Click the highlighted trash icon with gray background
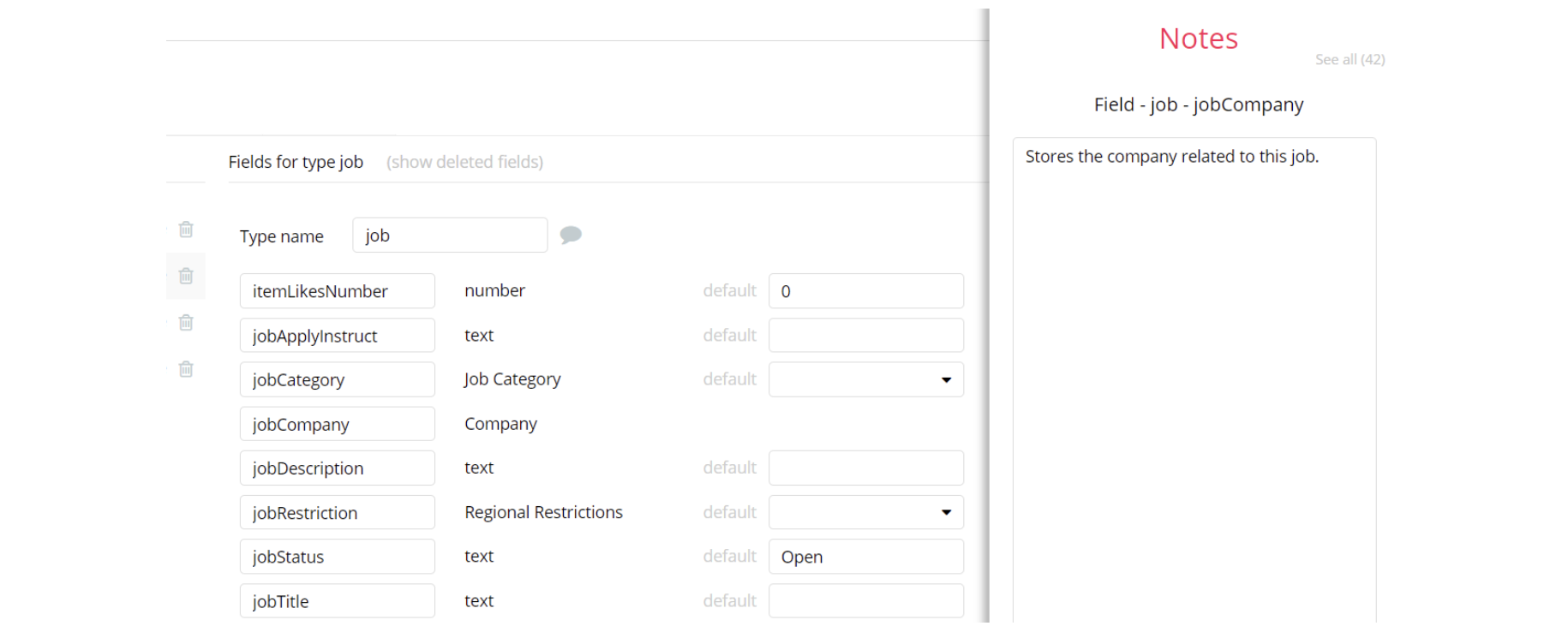Image resolution: width=1568 pixels, height=632 pixels. 186,276
